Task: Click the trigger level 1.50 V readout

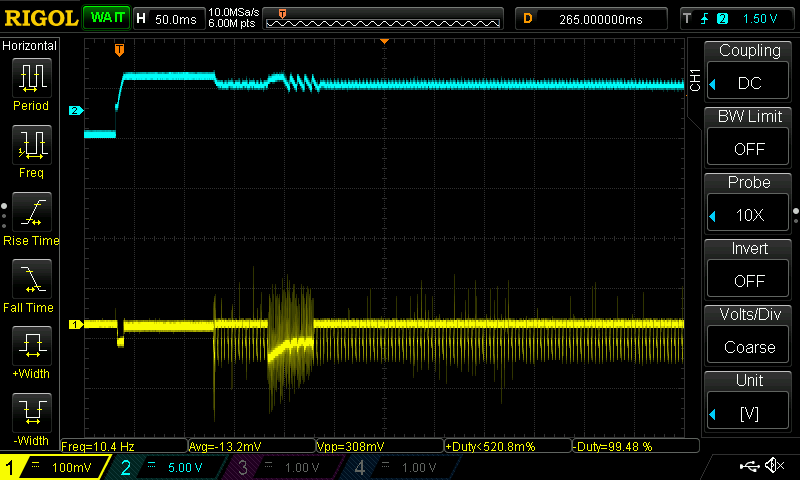Action: 760,19
